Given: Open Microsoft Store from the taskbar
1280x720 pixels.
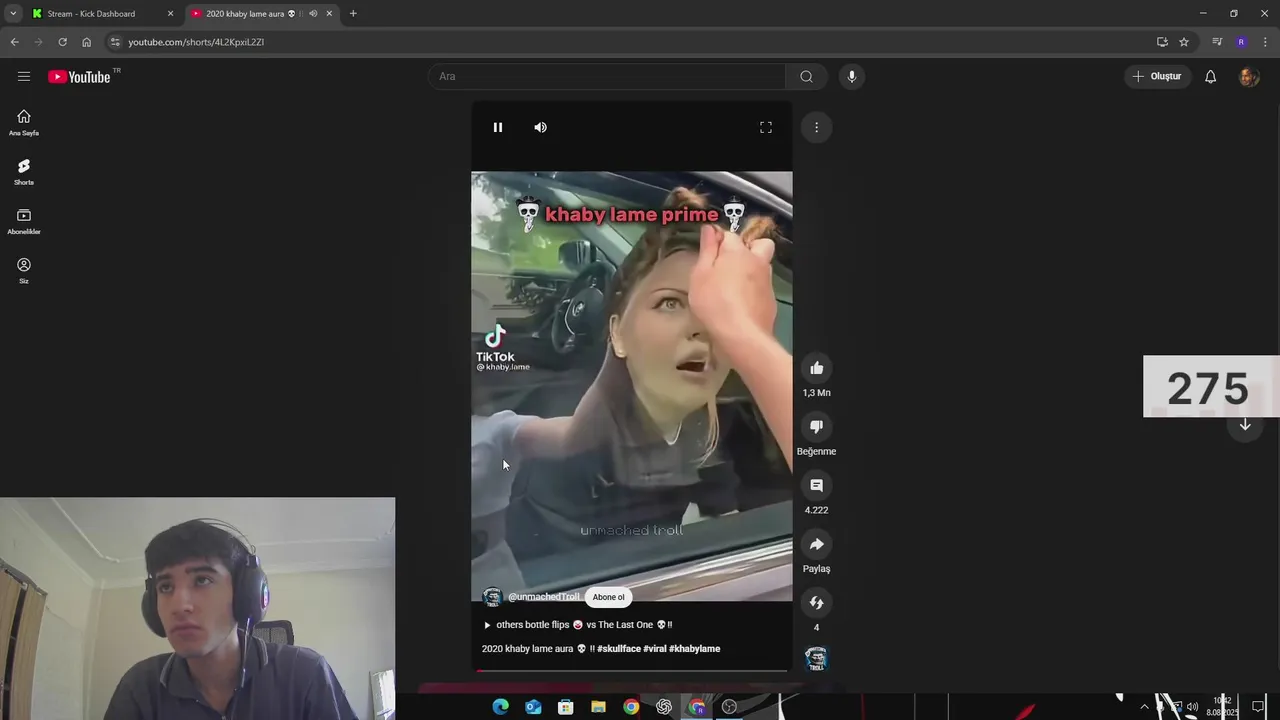Looking at the screenshot, I should tap(565, 707).
